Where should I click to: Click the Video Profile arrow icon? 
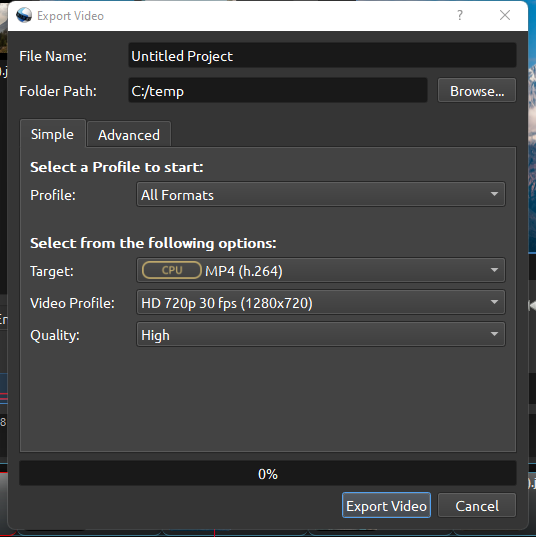(x=494, y=302)
